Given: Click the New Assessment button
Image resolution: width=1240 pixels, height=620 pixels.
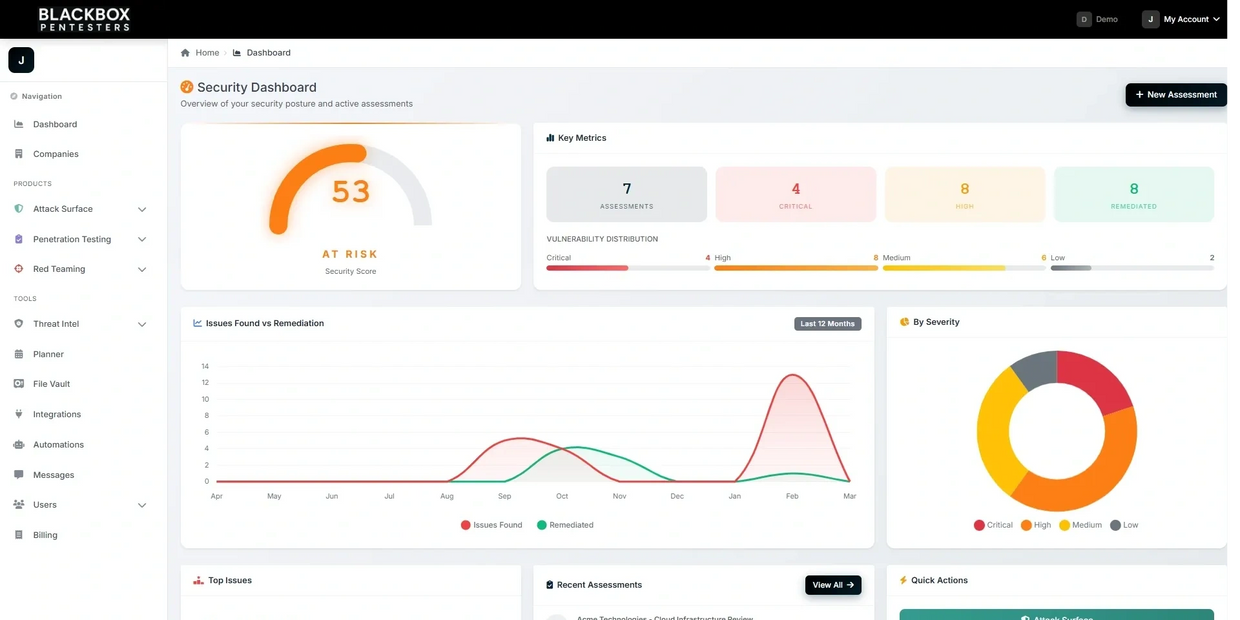Looking at the screenshot, I should point(1176,94).
